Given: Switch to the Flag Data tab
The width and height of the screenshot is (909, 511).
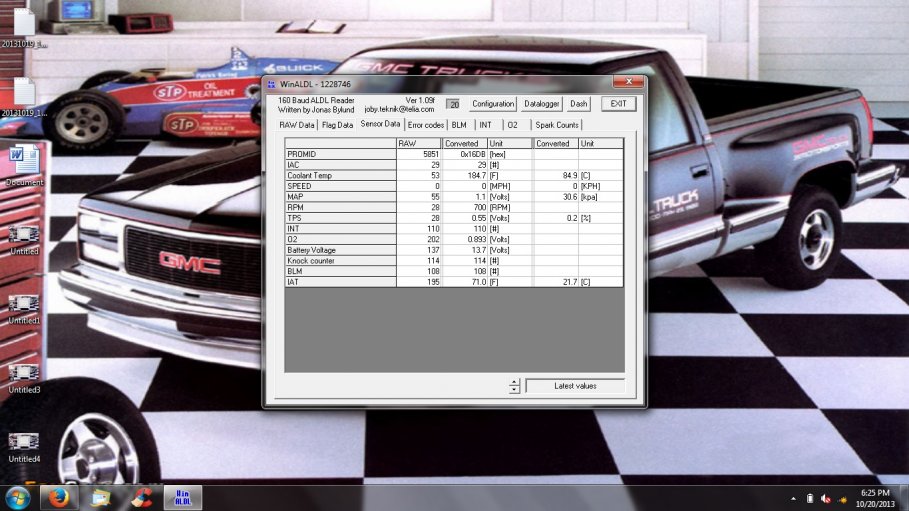Looking at the screenshot, I should tap(337, 125).
